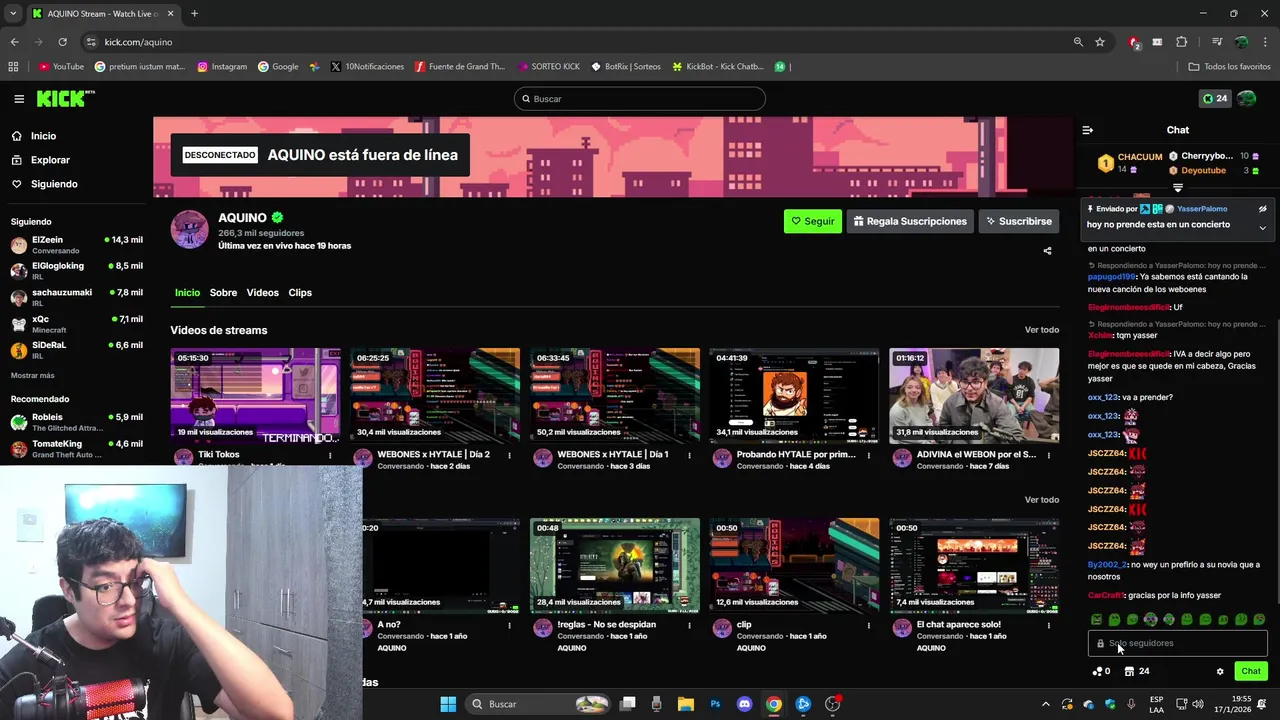
Task: Open options menu for WEBONES Día 2 video
Action: click(x=509, y=455)
